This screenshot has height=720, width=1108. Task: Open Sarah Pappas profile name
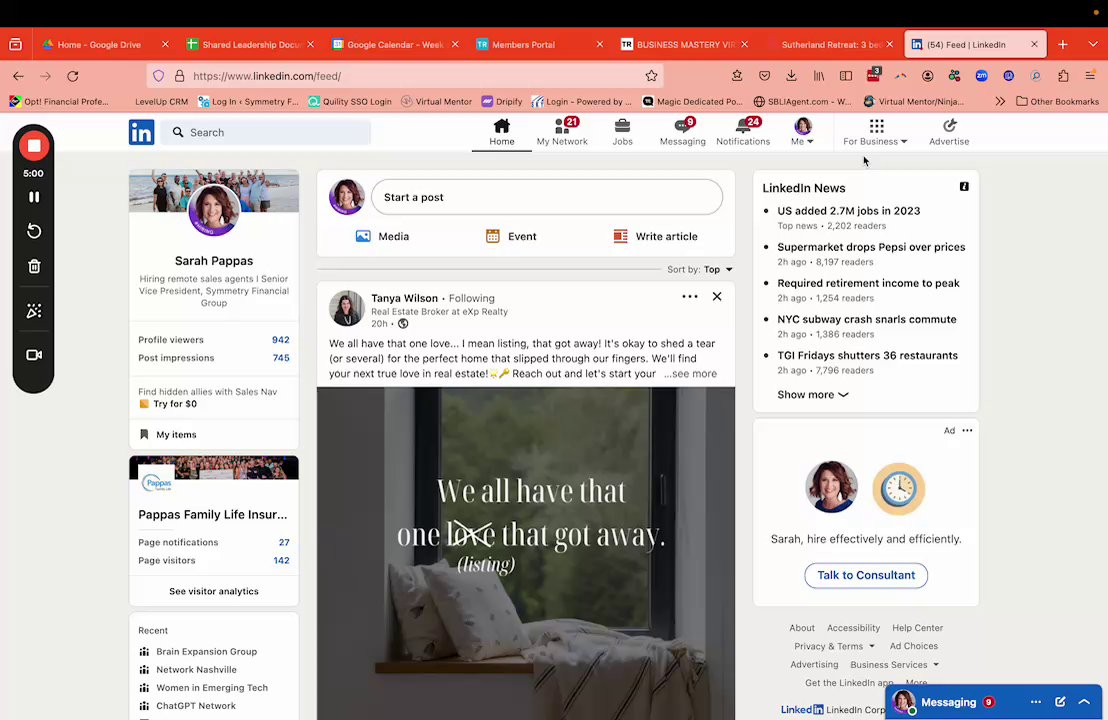tap(213, 261)
